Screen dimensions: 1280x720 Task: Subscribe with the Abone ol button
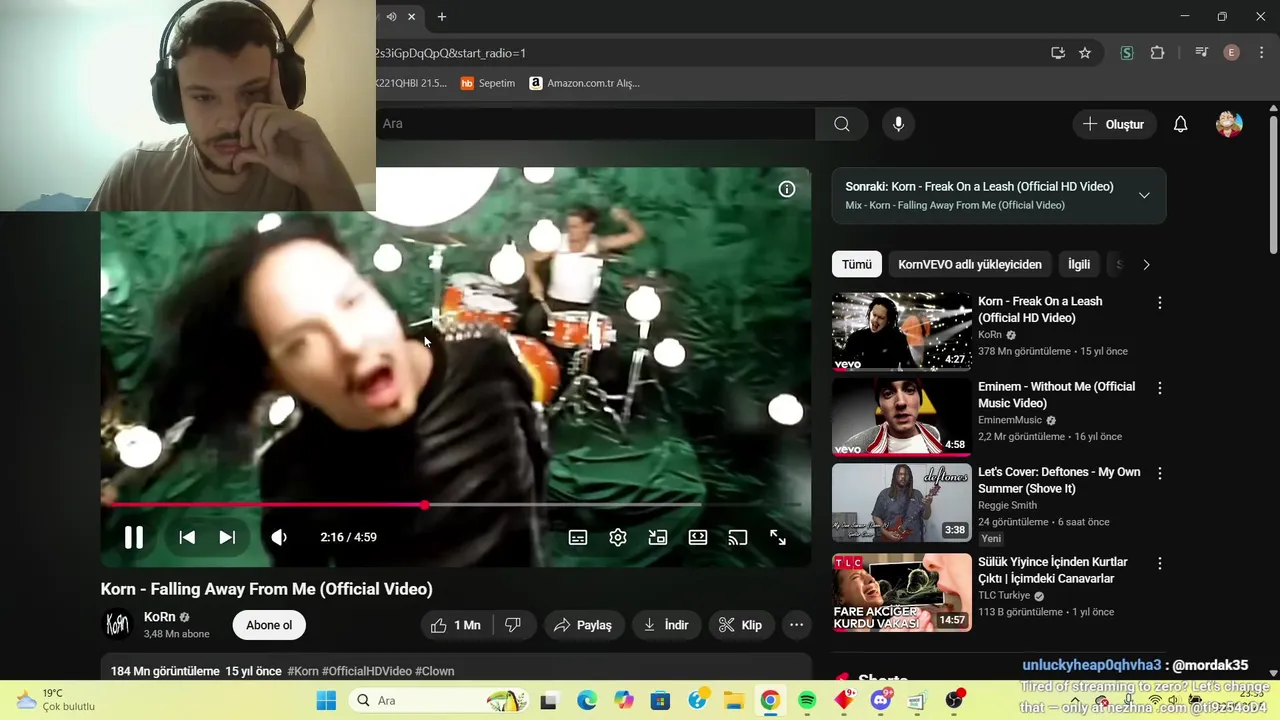pos(269,625)
